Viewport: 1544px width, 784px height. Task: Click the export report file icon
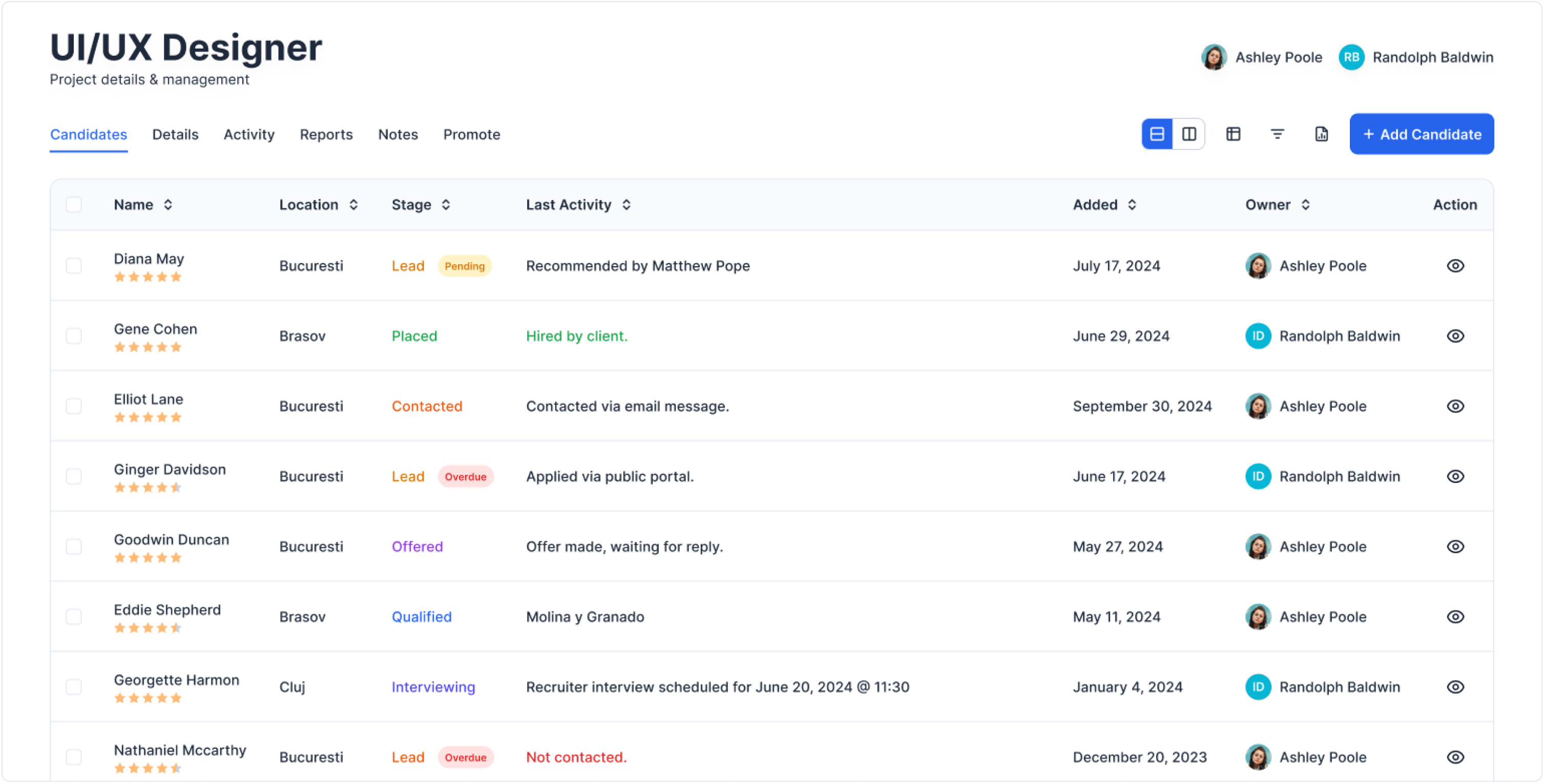pos(1322,134)
